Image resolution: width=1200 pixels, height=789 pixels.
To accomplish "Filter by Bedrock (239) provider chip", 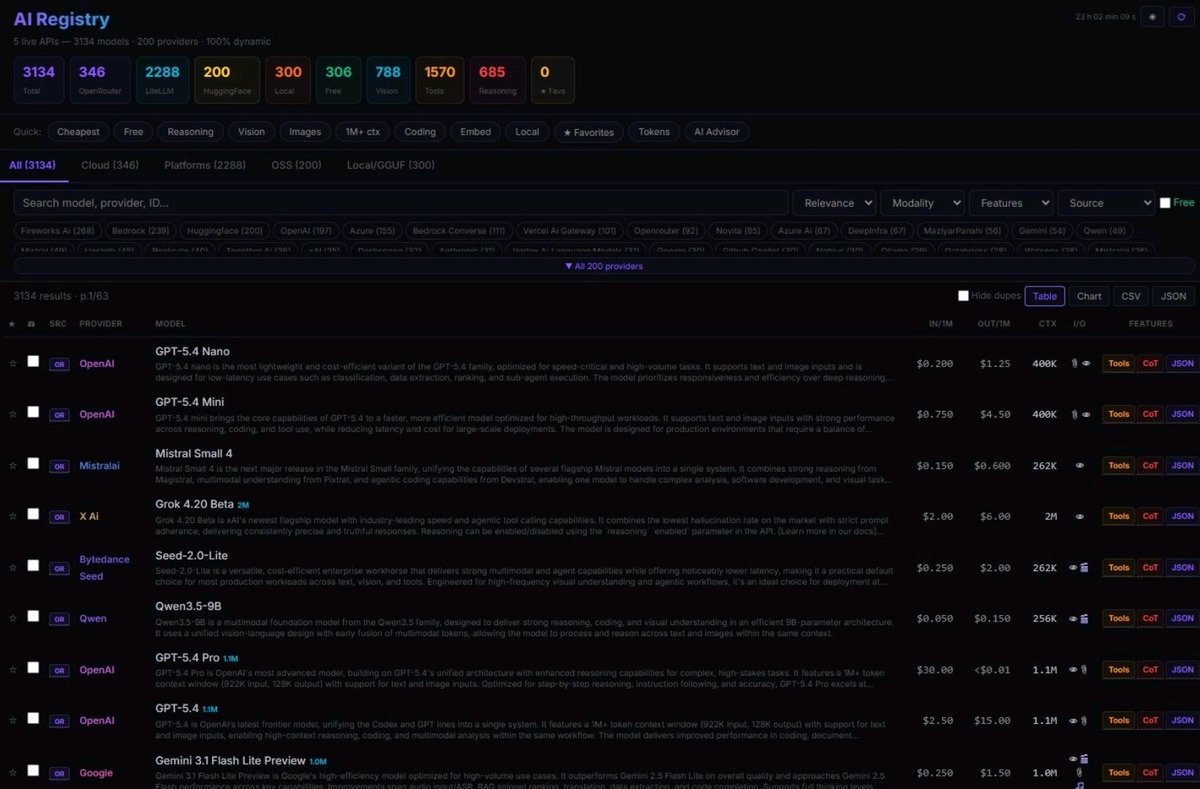I will pos(141,231).
